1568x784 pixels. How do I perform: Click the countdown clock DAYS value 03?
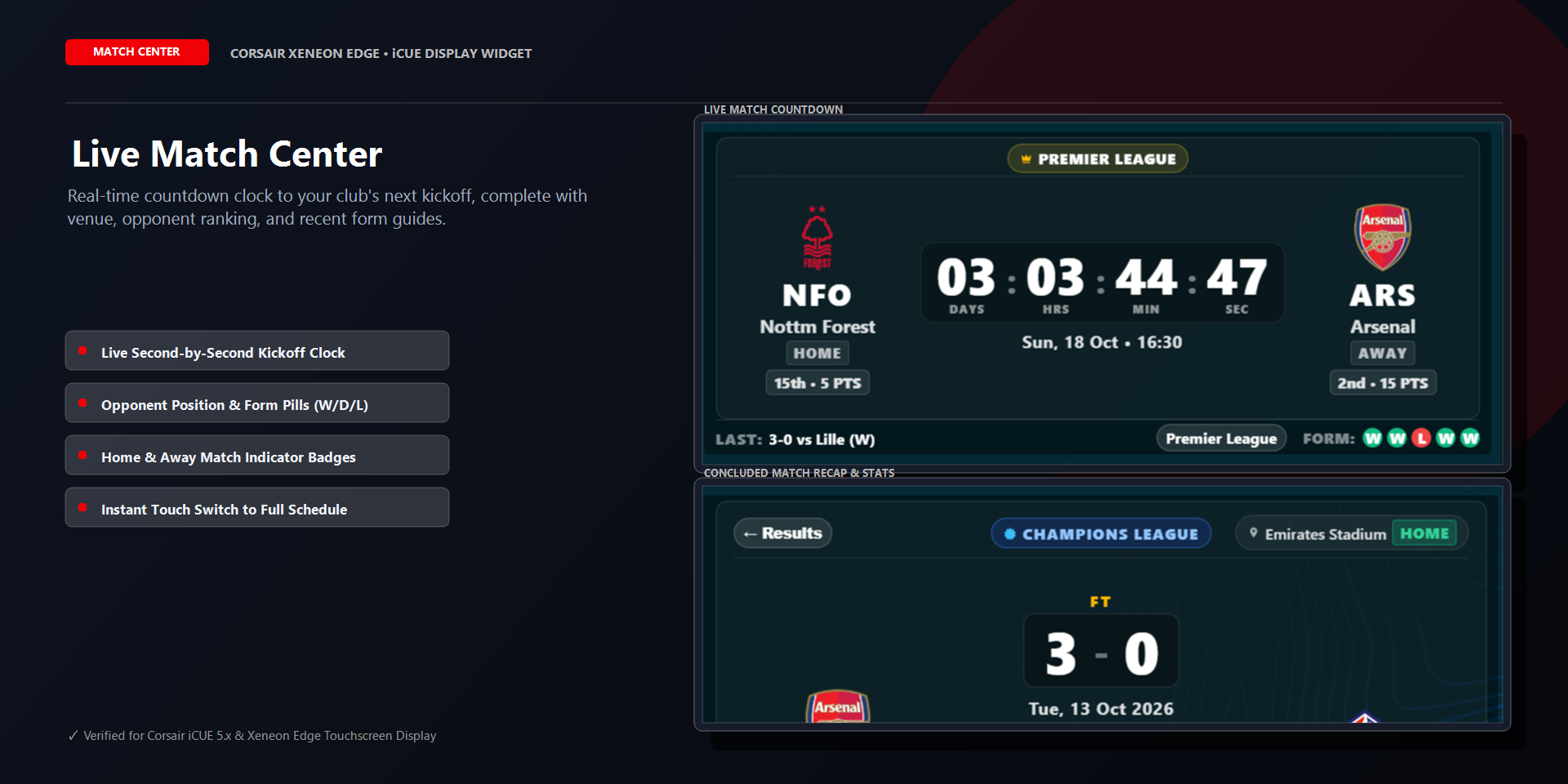[x=966, y=278]
